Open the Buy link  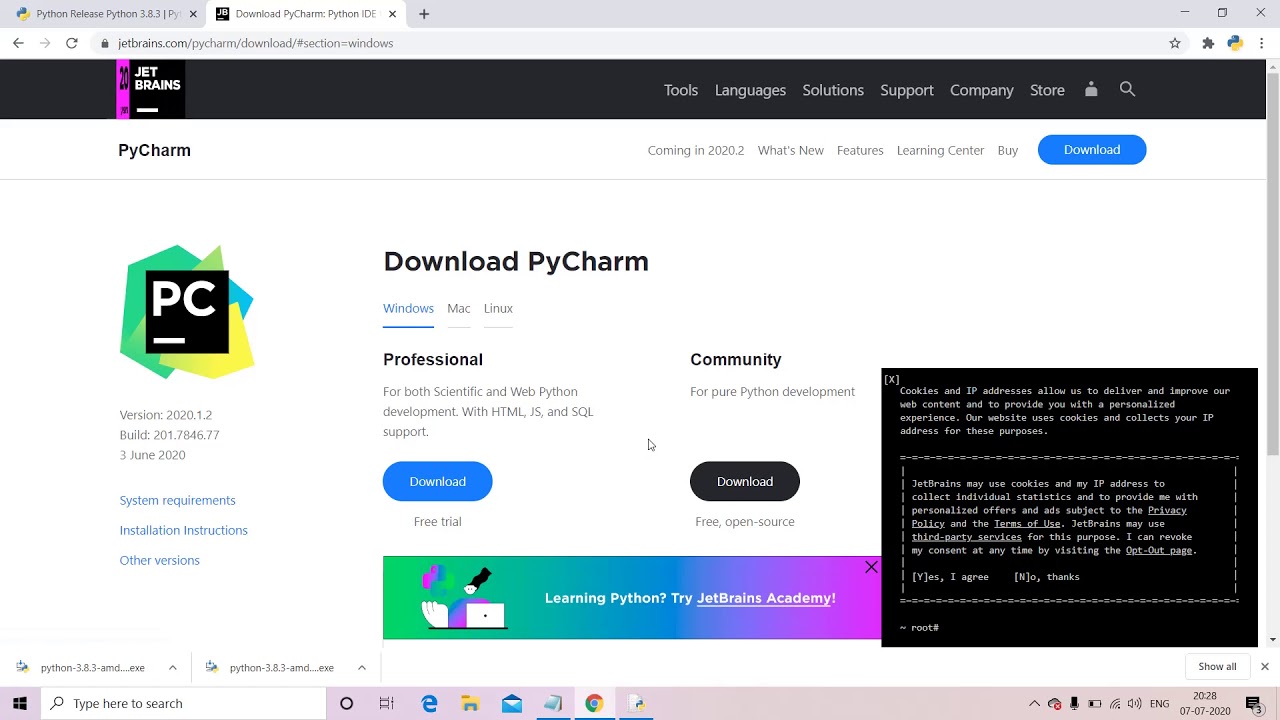[x=1008, y=150]
